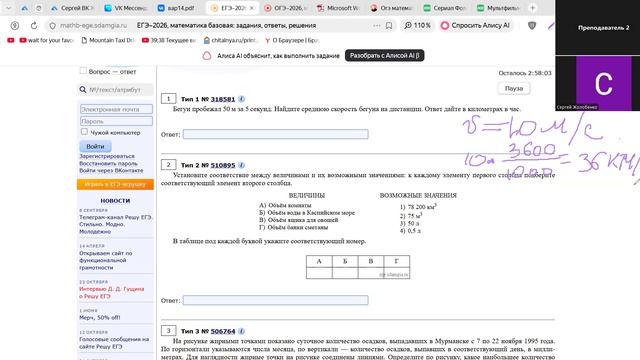Switch to the Microsoft Word tab
Viewport: 640px width, 360px height.
(x=338, y=8)
